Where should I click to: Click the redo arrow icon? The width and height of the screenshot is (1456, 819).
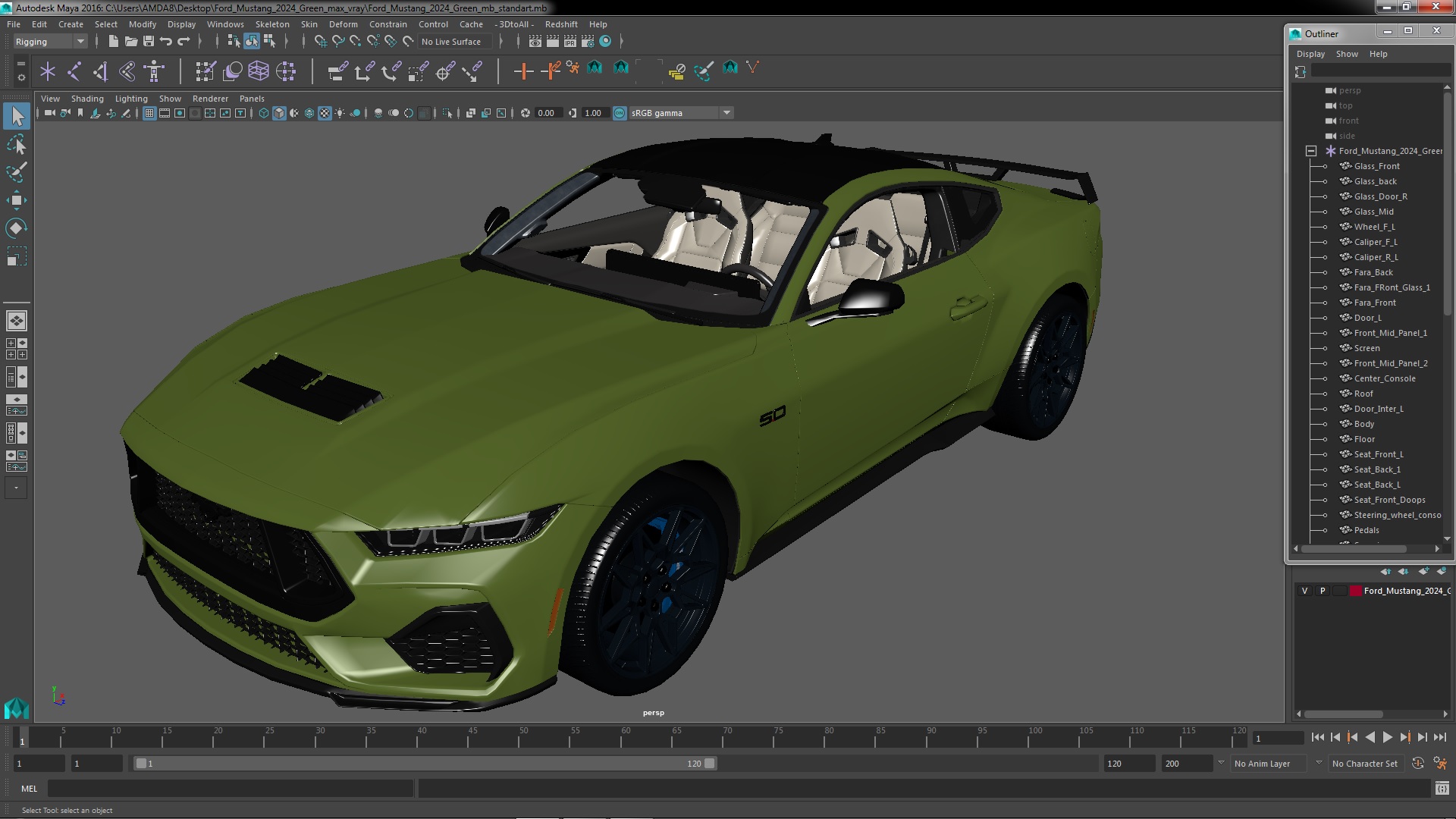click(x=184, y=42)
